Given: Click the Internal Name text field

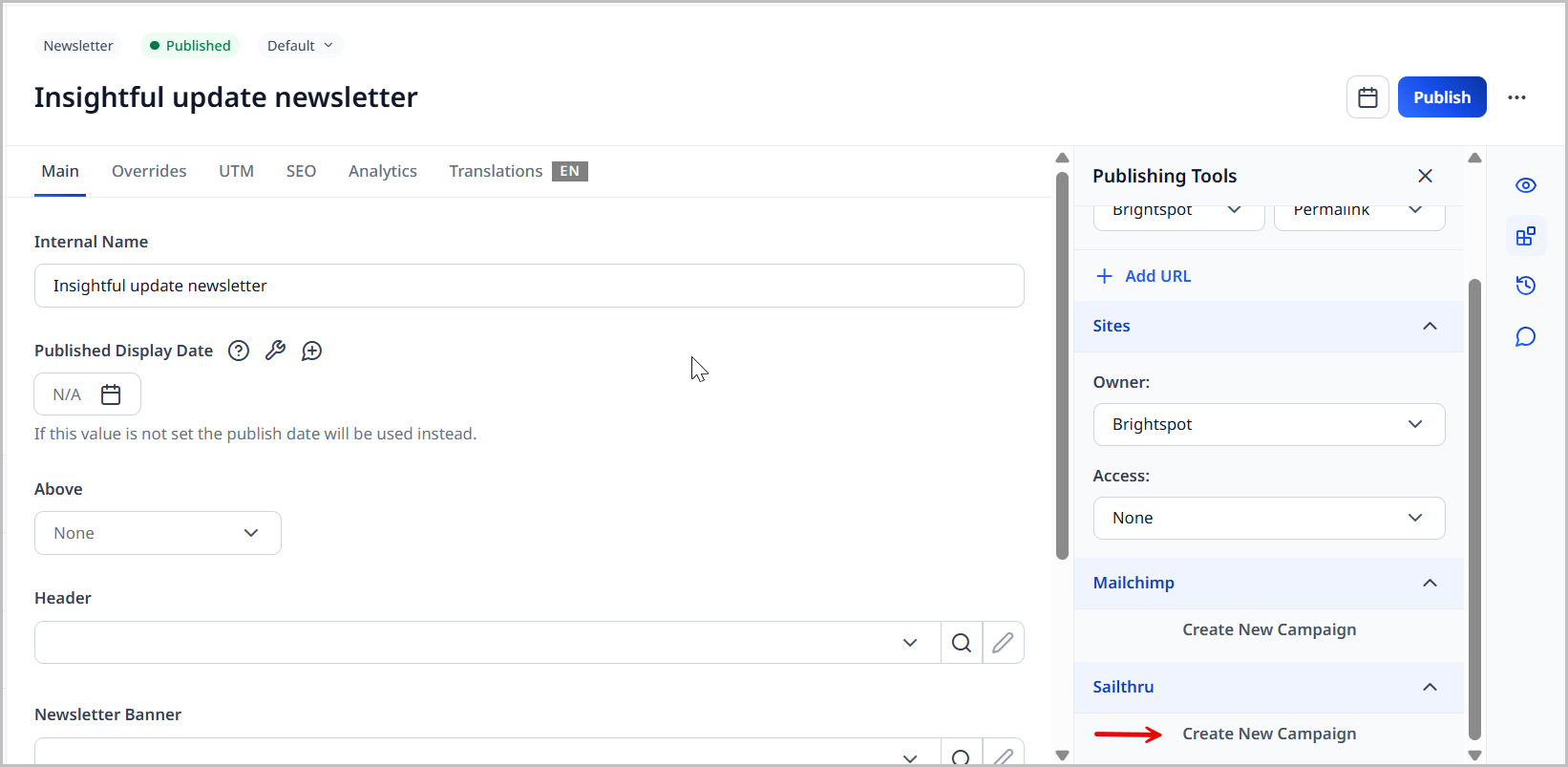Looking at the screenshot, I should pos(529,286).
